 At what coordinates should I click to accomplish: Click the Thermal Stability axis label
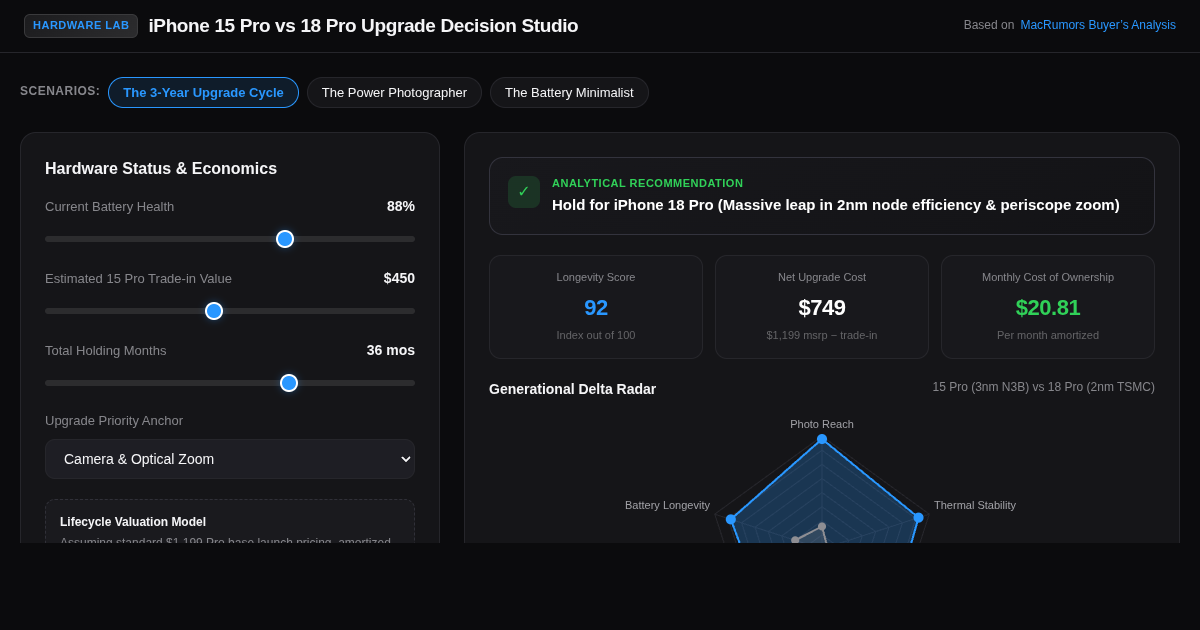tap(975, 505)
